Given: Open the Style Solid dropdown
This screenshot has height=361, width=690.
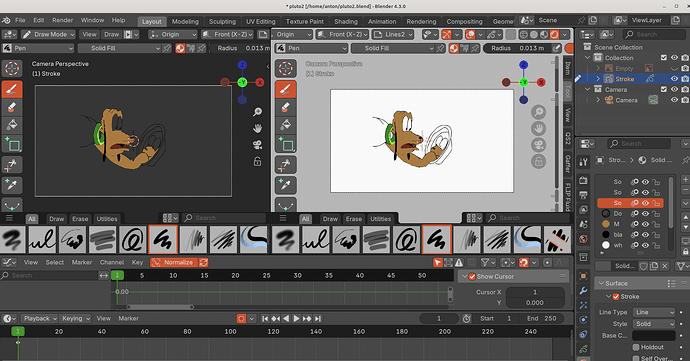Looking at the screenshot, I should pyautogui.click(x=654, y=324).
